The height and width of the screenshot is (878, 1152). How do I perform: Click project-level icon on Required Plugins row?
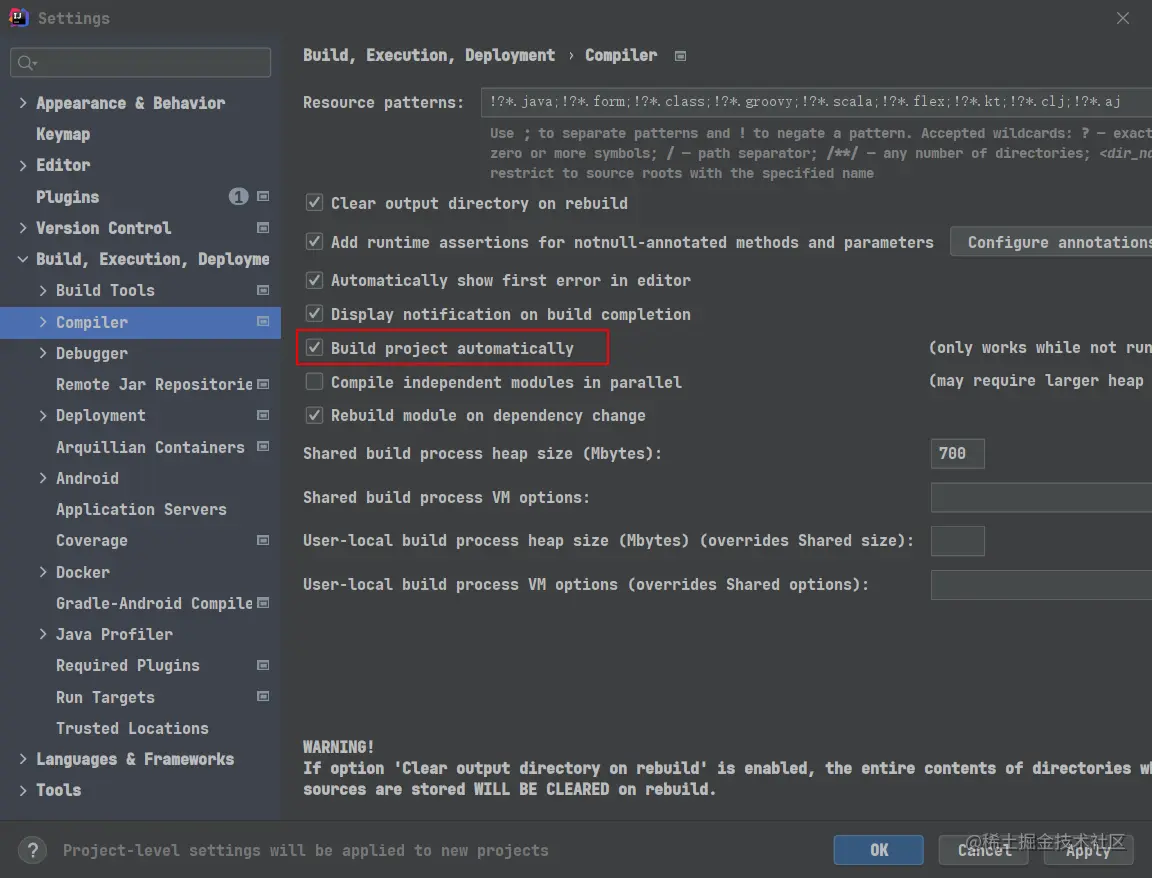click(263, 665)
